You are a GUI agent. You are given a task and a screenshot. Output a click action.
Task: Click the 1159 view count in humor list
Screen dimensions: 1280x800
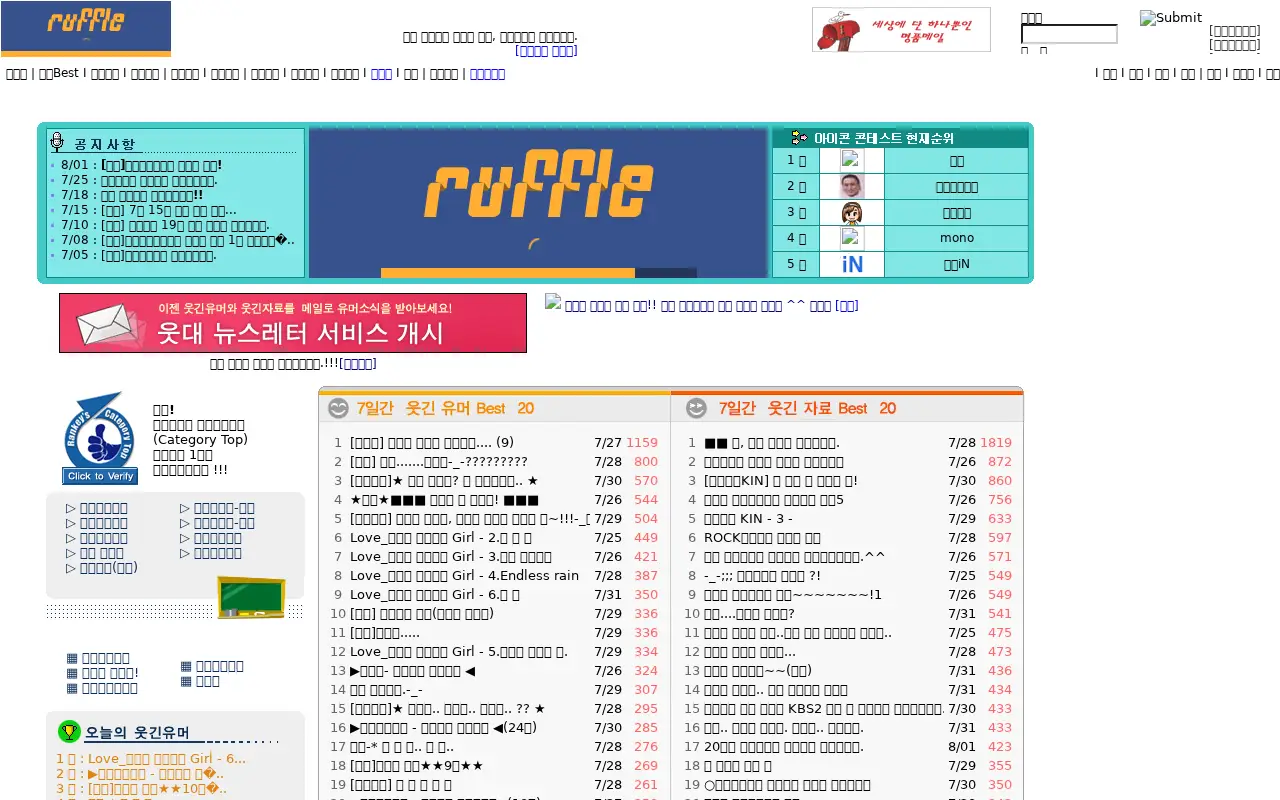coord(642,442)
